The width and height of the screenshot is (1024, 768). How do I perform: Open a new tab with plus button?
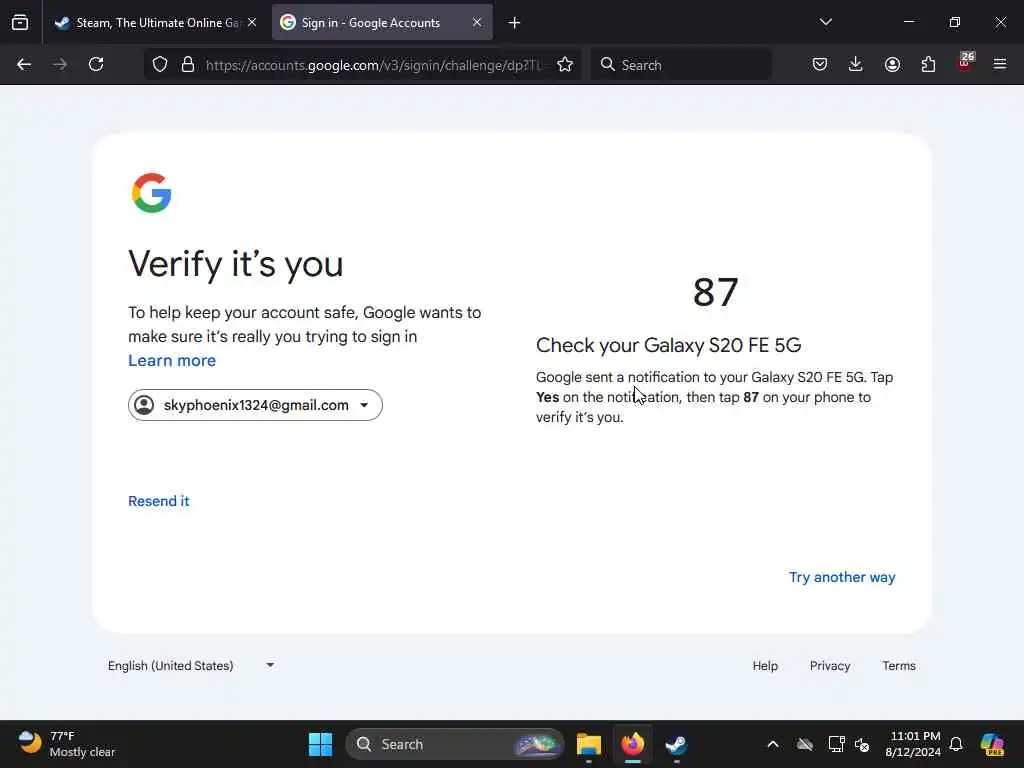click(x=515, y=23)
